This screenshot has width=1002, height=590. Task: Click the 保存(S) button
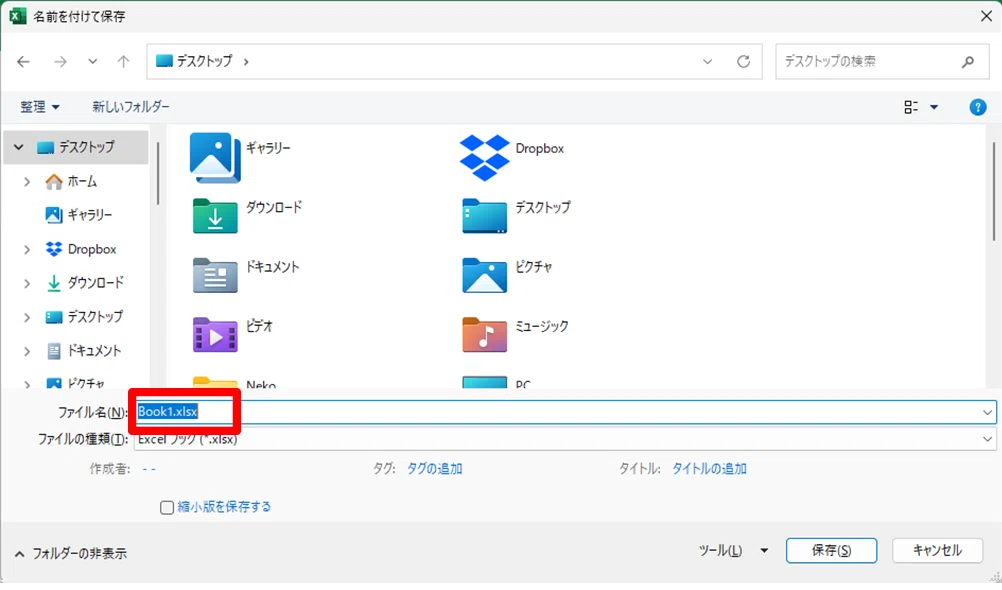tap(831, 550)
